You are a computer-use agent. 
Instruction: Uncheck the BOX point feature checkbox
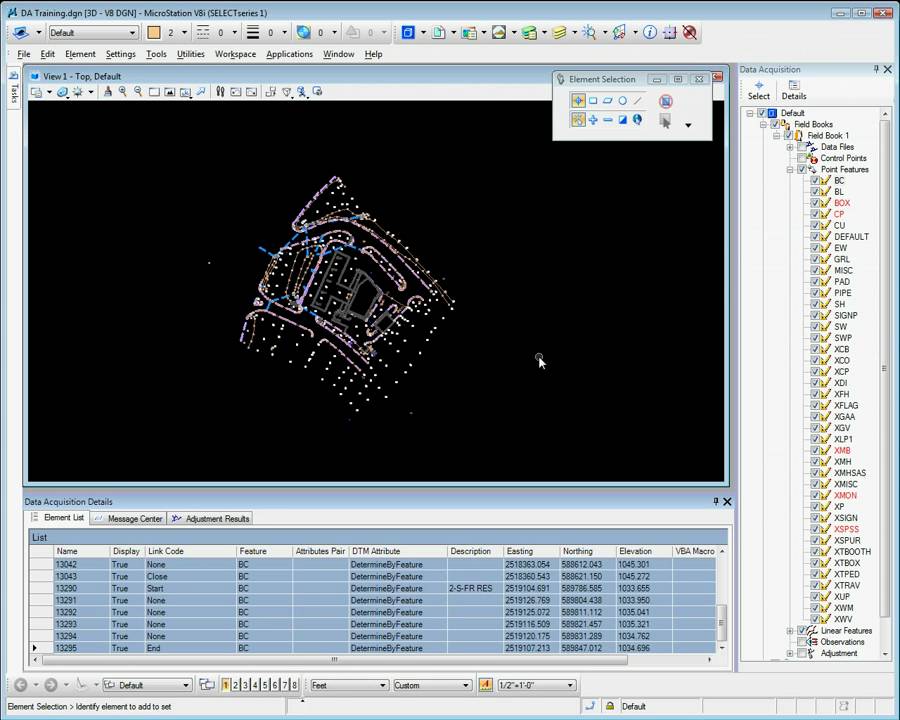tap(815, 203)
